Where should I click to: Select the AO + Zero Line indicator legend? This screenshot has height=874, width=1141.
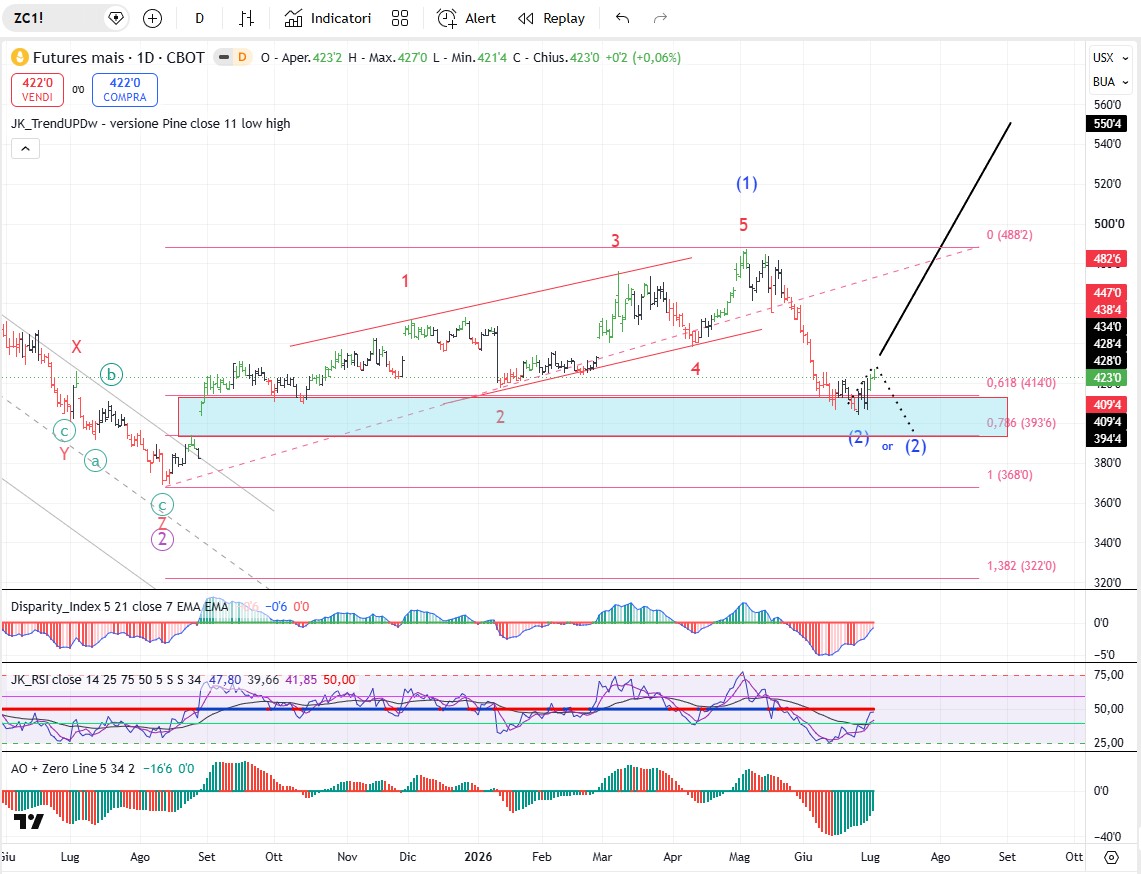[73, 768]
